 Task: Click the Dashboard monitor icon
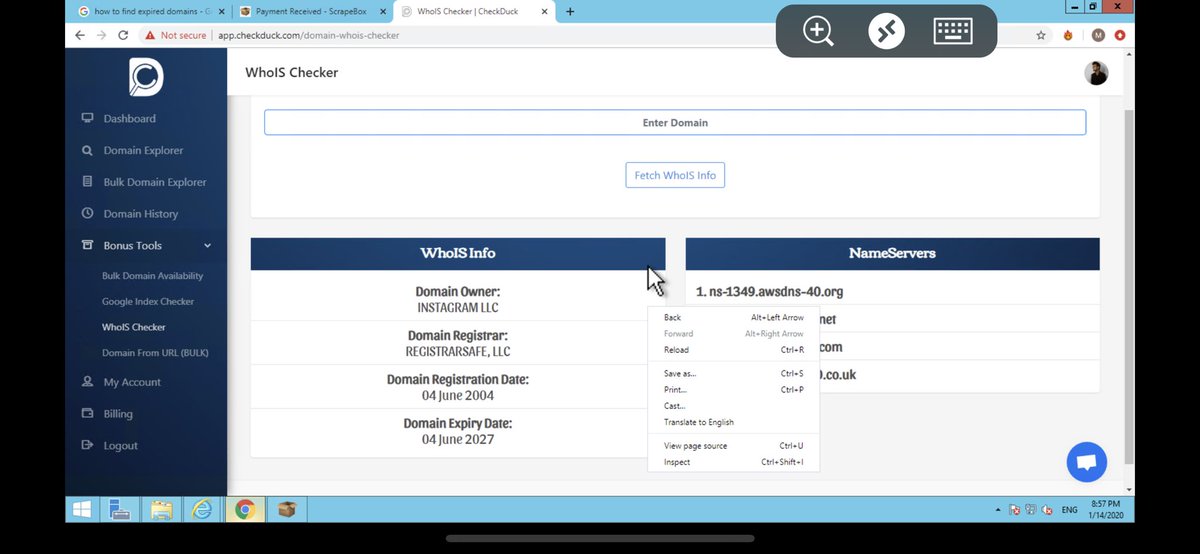click(x=87, y=118)
